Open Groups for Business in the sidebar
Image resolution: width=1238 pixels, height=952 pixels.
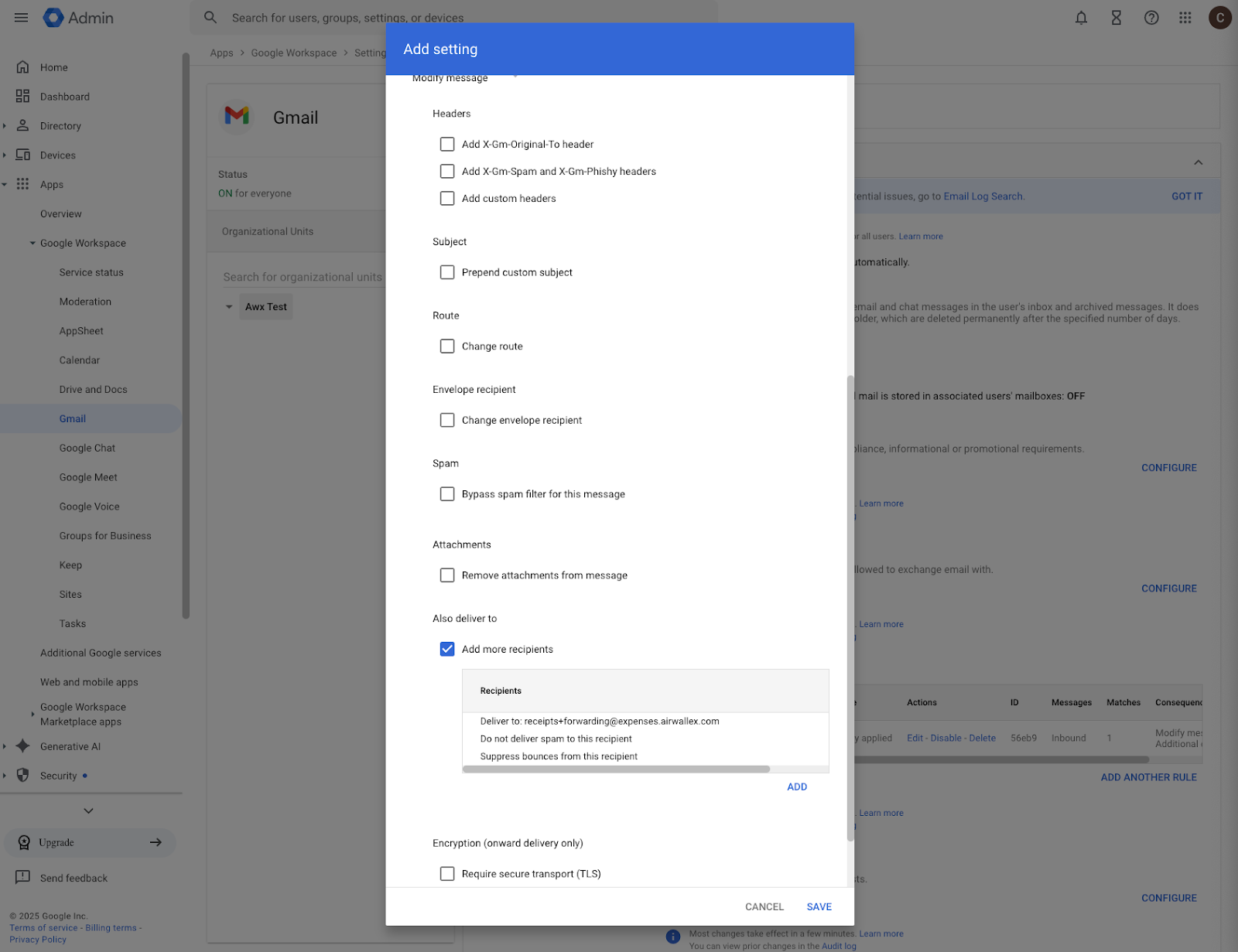click(105, 535)
